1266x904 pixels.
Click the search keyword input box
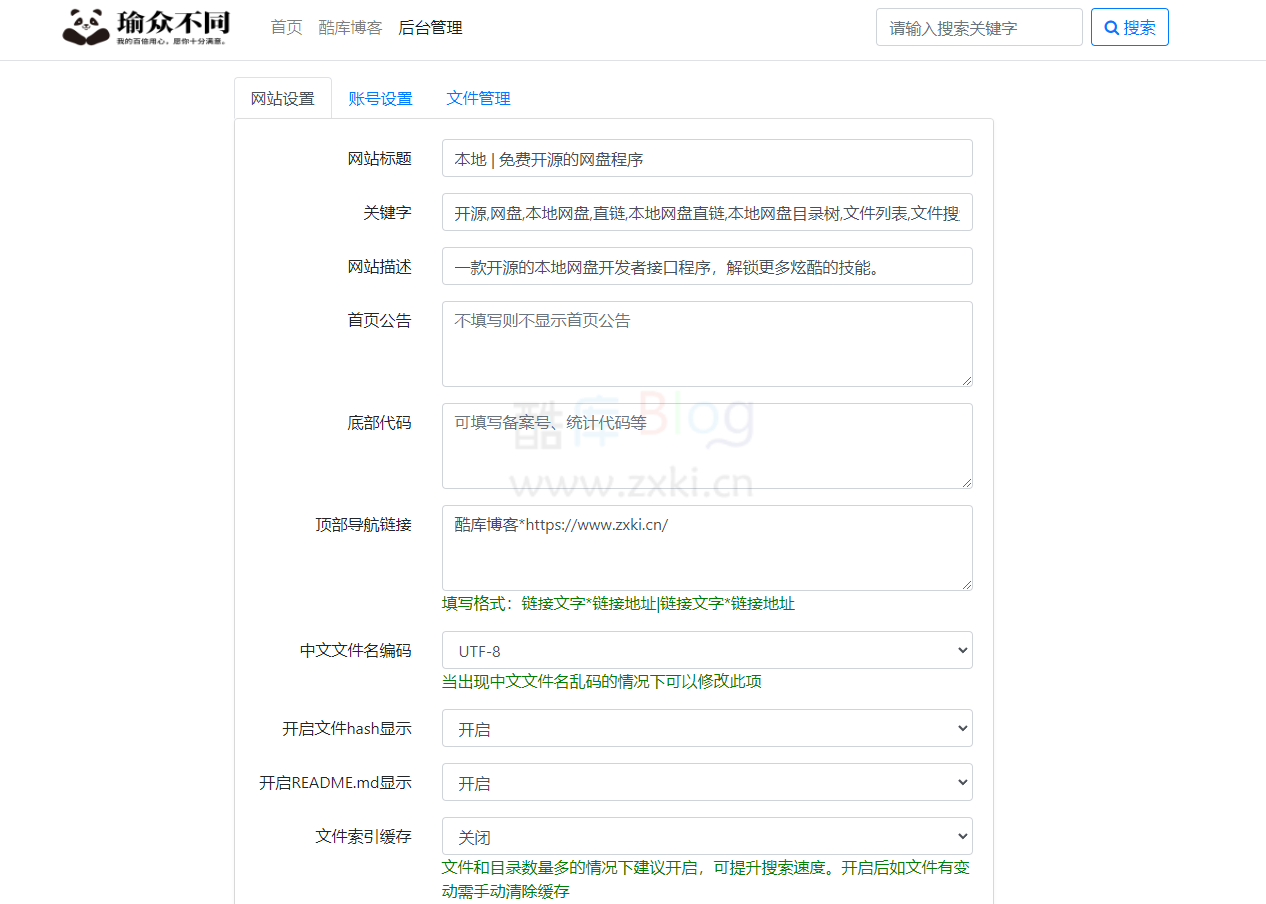pos(979,27)
